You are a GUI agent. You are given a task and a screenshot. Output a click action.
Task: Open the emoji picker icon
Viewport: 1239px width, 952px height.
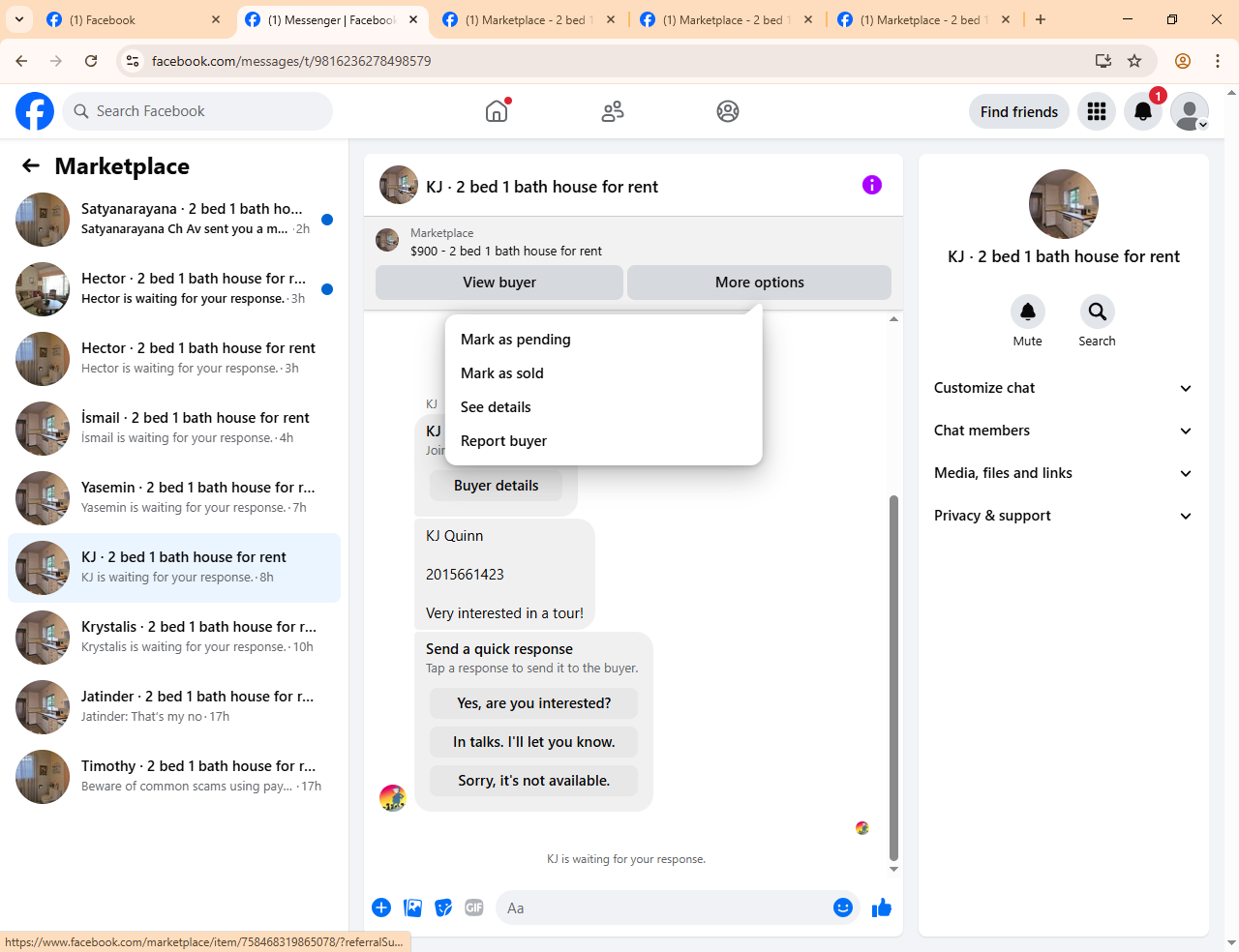tap(843, 907)
